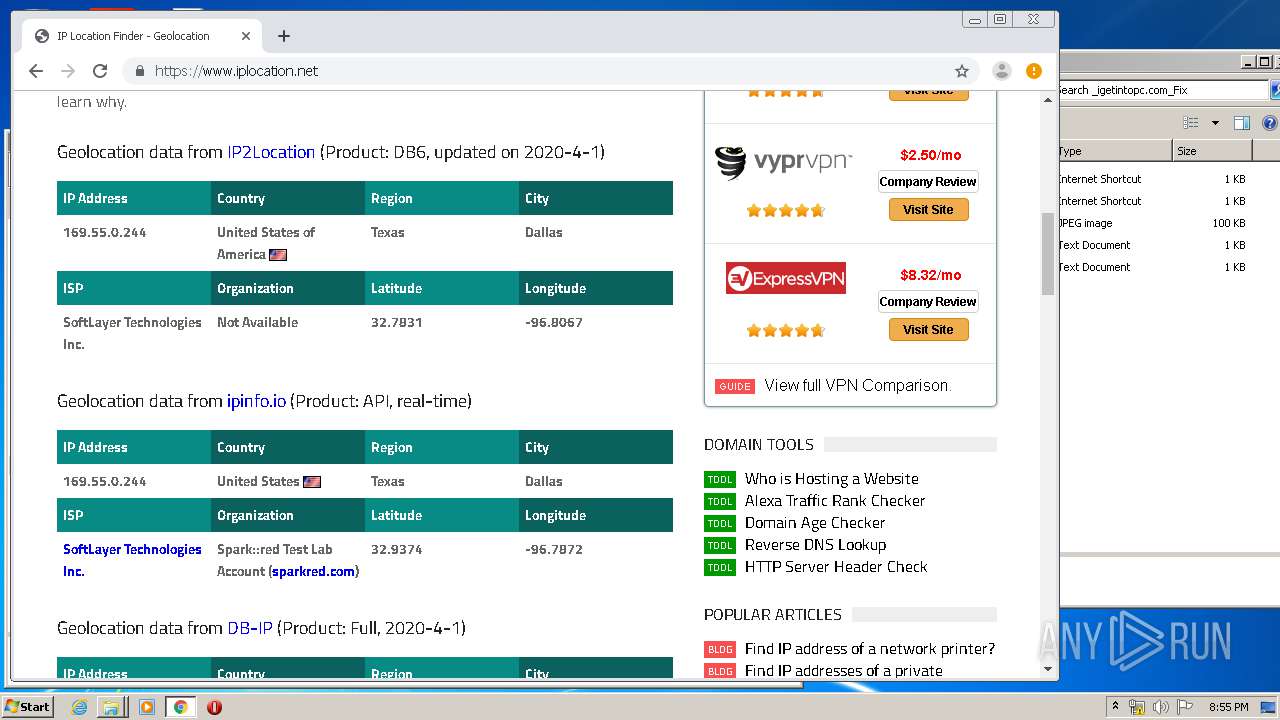Click the red GUIDE badge
This screenshot has height=720, width=1280.
[x=735, y=387]
